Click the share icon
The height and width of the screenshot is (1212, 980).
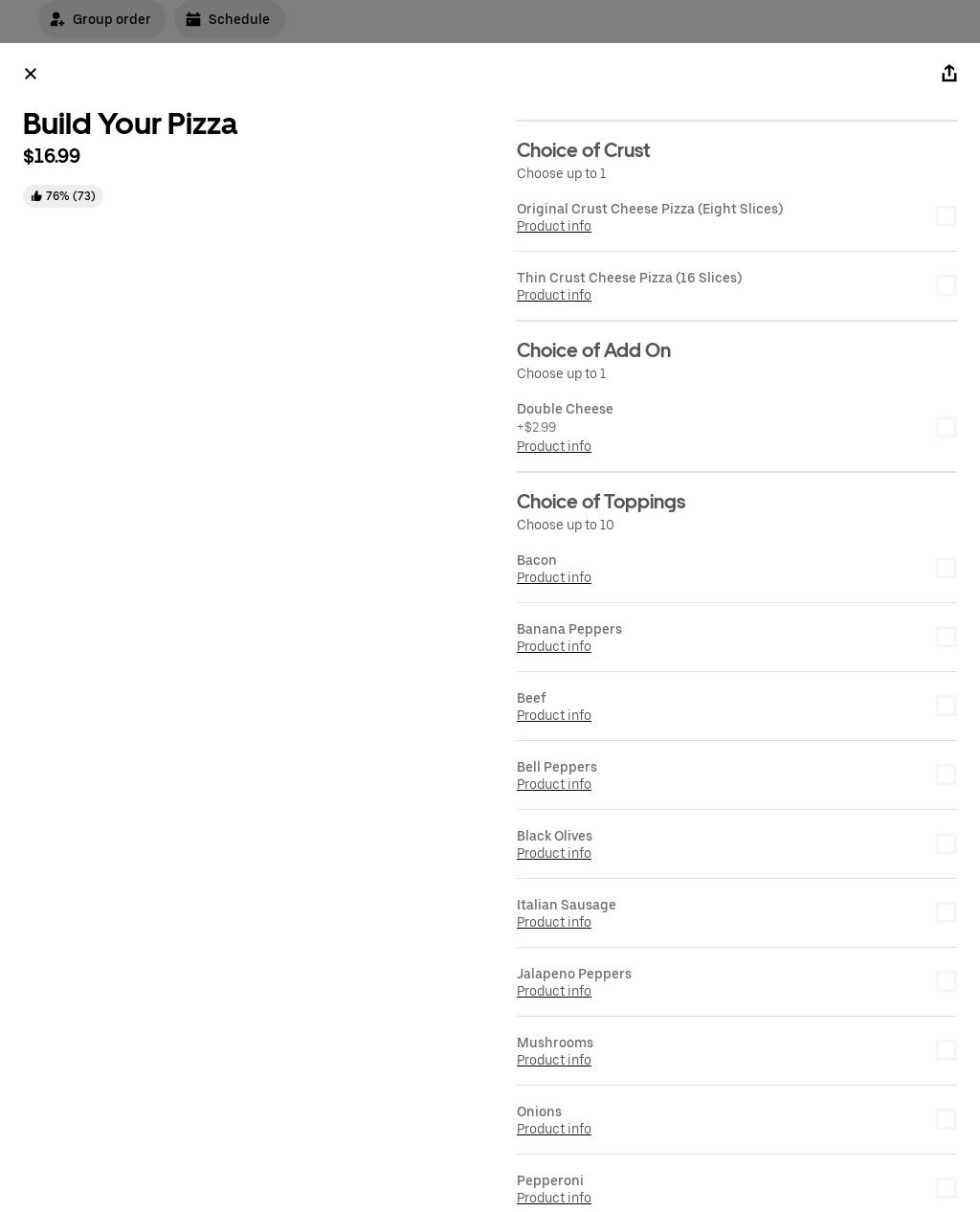[x=949, y=73]
